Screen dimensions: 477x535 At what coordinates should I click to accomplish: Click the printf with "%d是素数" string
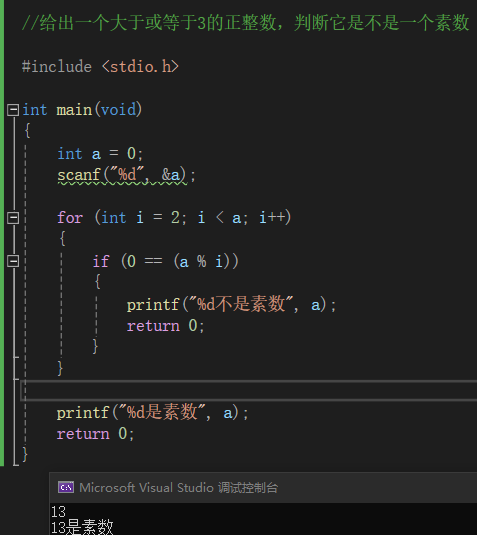[x=153, y=413]
